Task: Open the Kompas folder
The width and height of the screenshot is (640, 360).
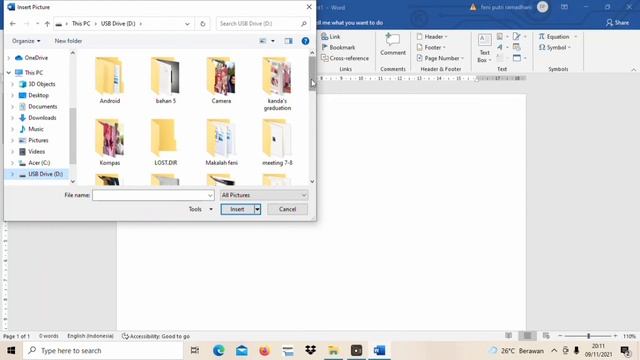Action: 110,142
